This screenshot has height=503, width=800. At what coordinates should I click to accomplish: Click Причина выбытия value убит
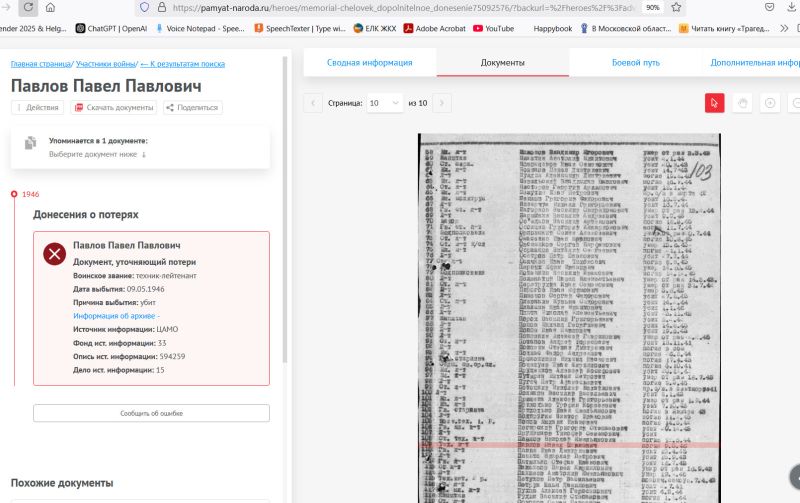pyautogui.click(x=148, y=303)
